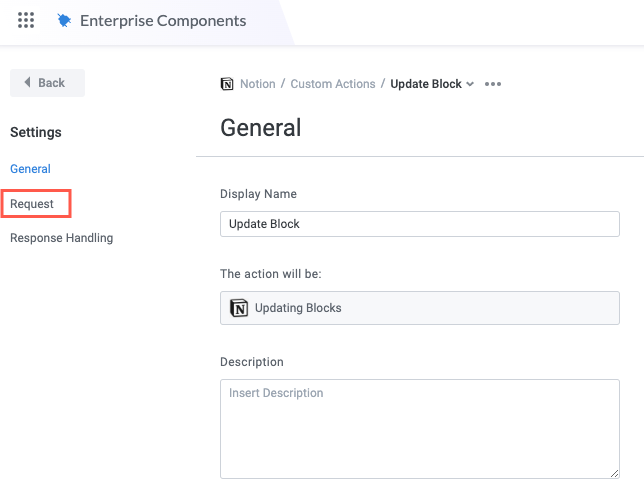Click the Display Name field label
Screen dimensions: 644x492
(x=258, y=194)
